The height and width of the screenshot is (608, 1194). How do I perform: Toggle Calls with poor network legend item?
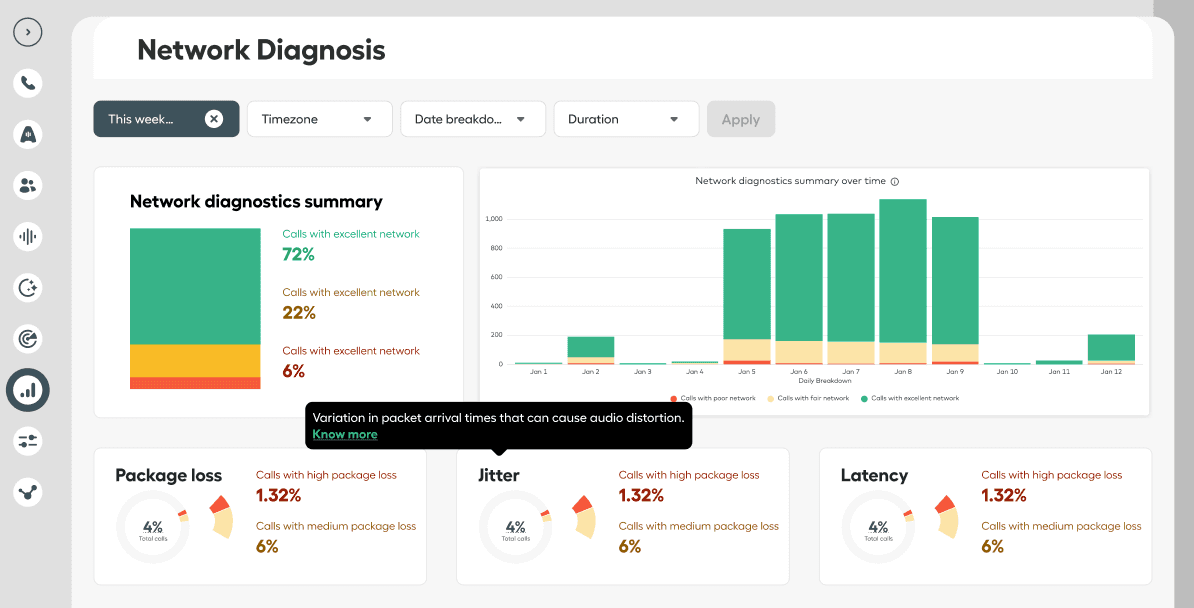[713, 398]
